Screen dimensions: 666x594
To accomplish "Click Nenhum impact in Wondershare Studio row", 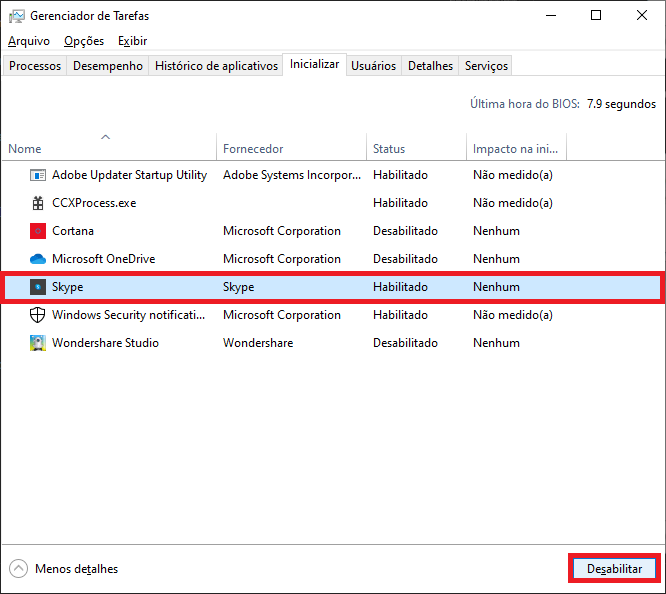I will click(x=497, y=343).
